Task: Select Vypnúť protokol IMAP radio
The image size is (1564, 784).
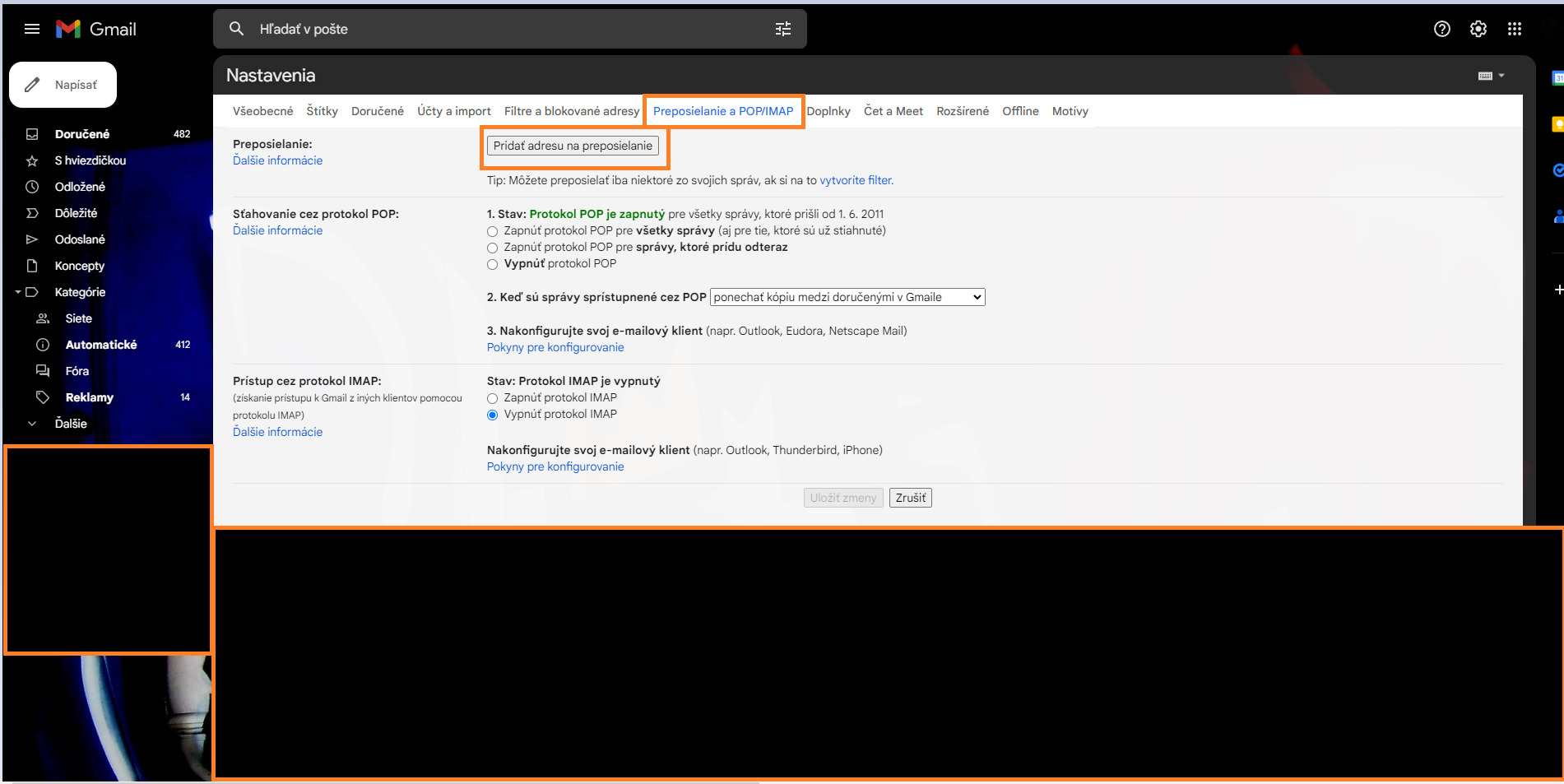Action: click(493, 415)
